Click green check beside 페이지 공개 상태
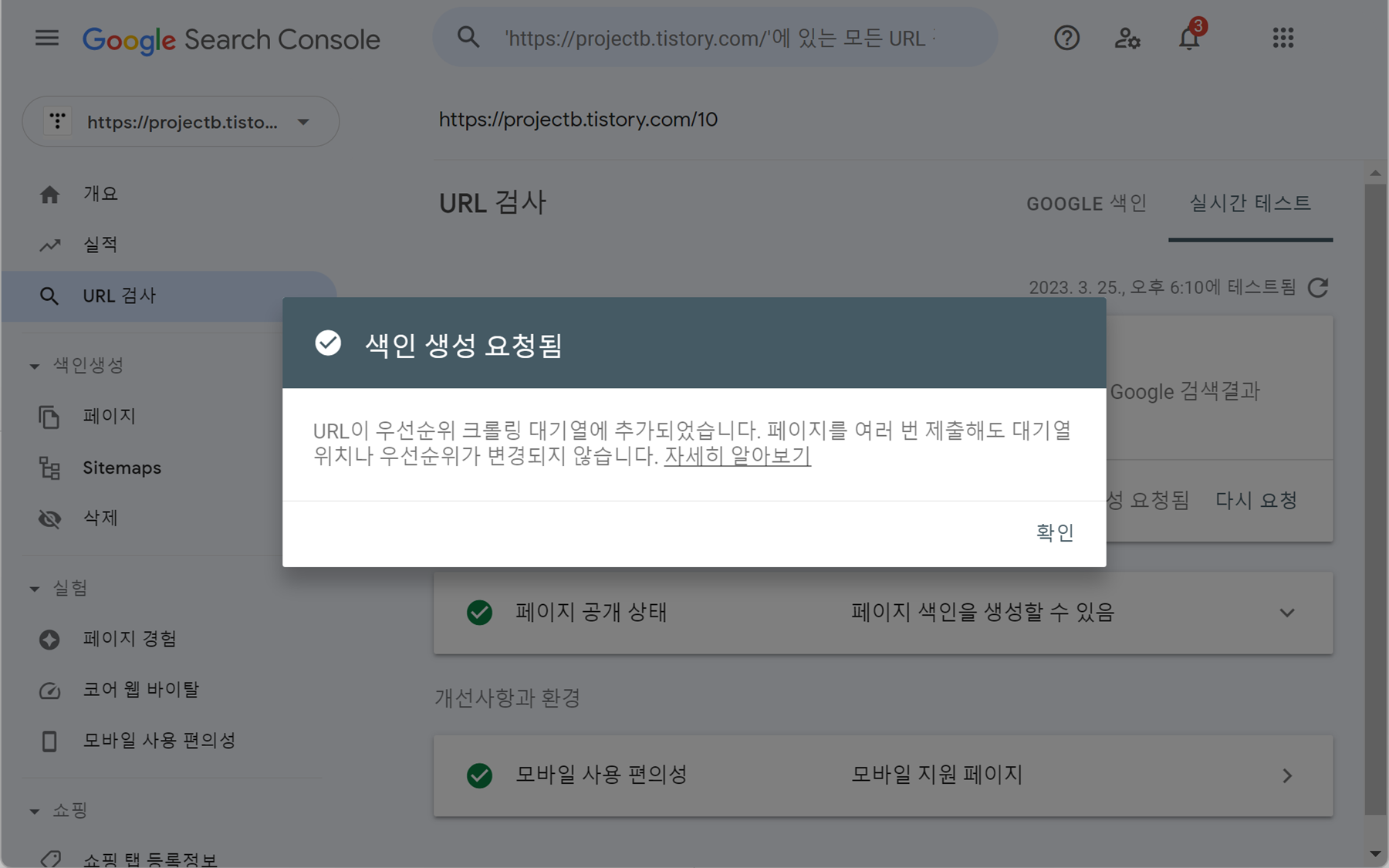This screenshot has height=868, width=1389. click(x=479, y=613)
